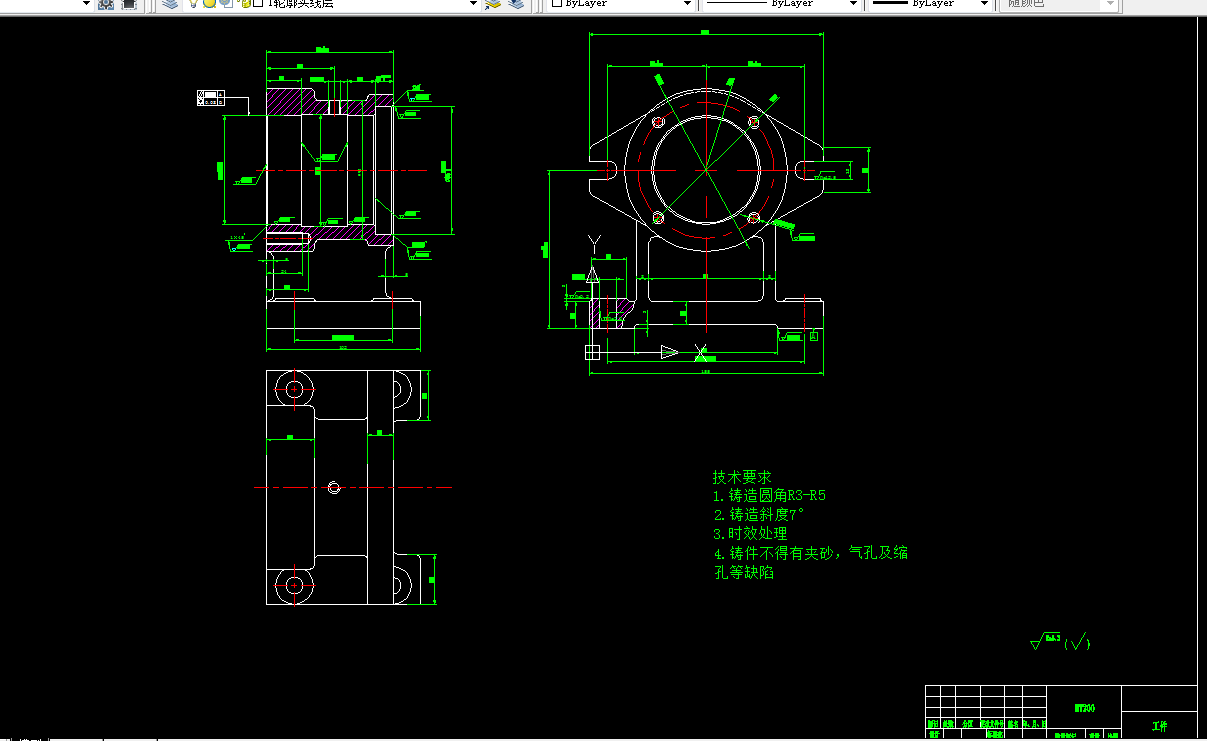The image size is (1207, 741).
Task: Open the grayed plot style dropdown
Action: (1109, 4)
